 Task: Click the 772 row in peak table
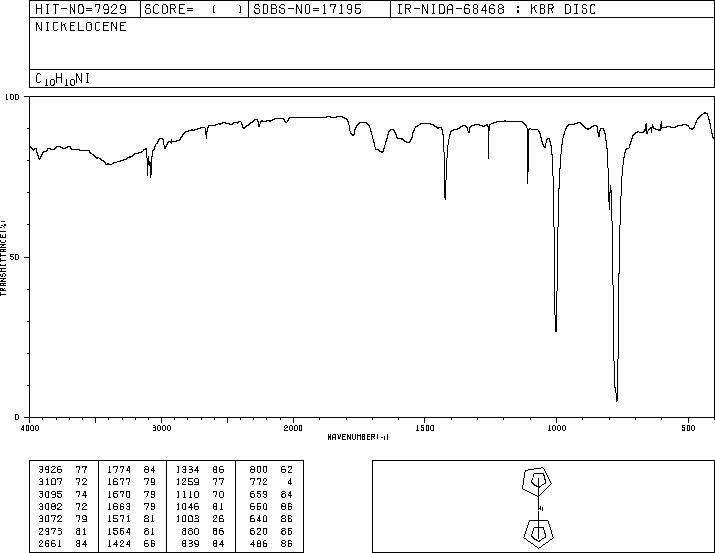point(270,482)
